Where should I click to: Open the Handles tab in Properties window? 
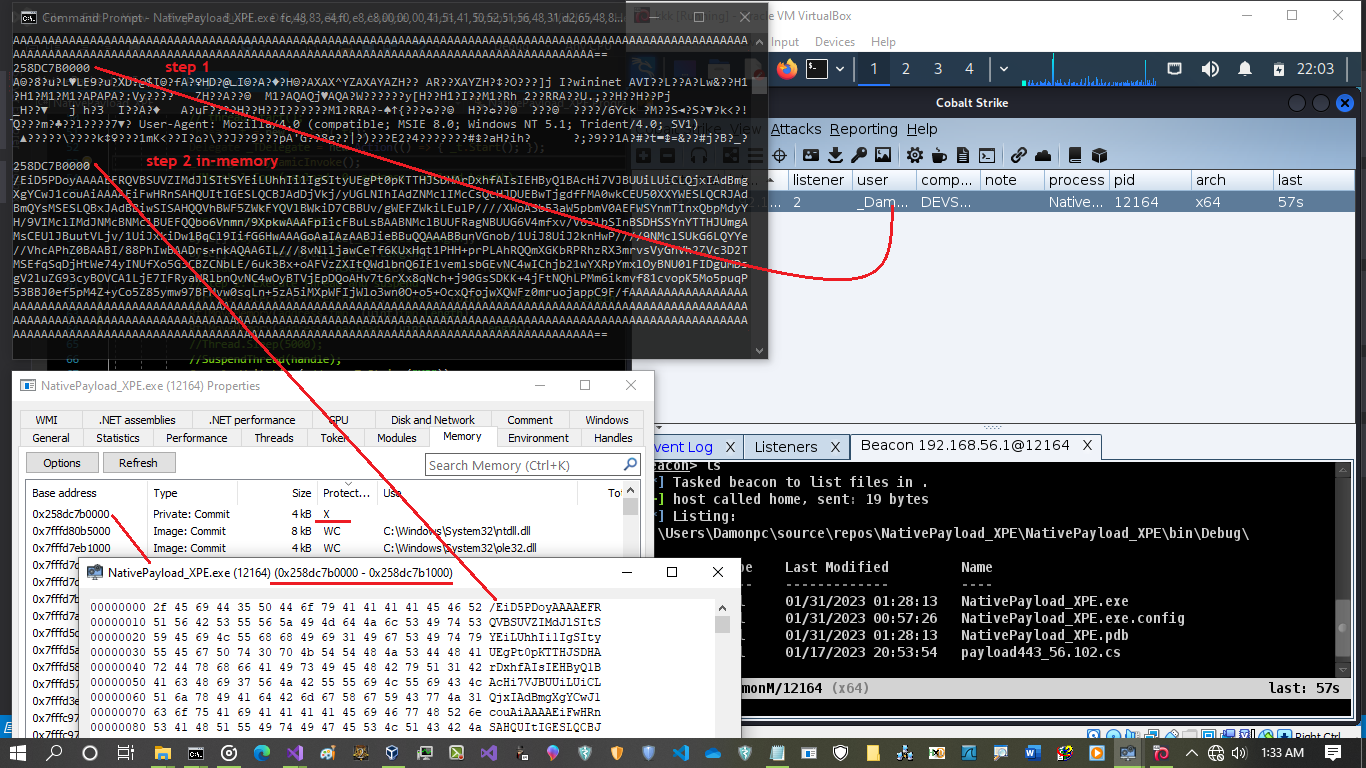tap(613, 438)
